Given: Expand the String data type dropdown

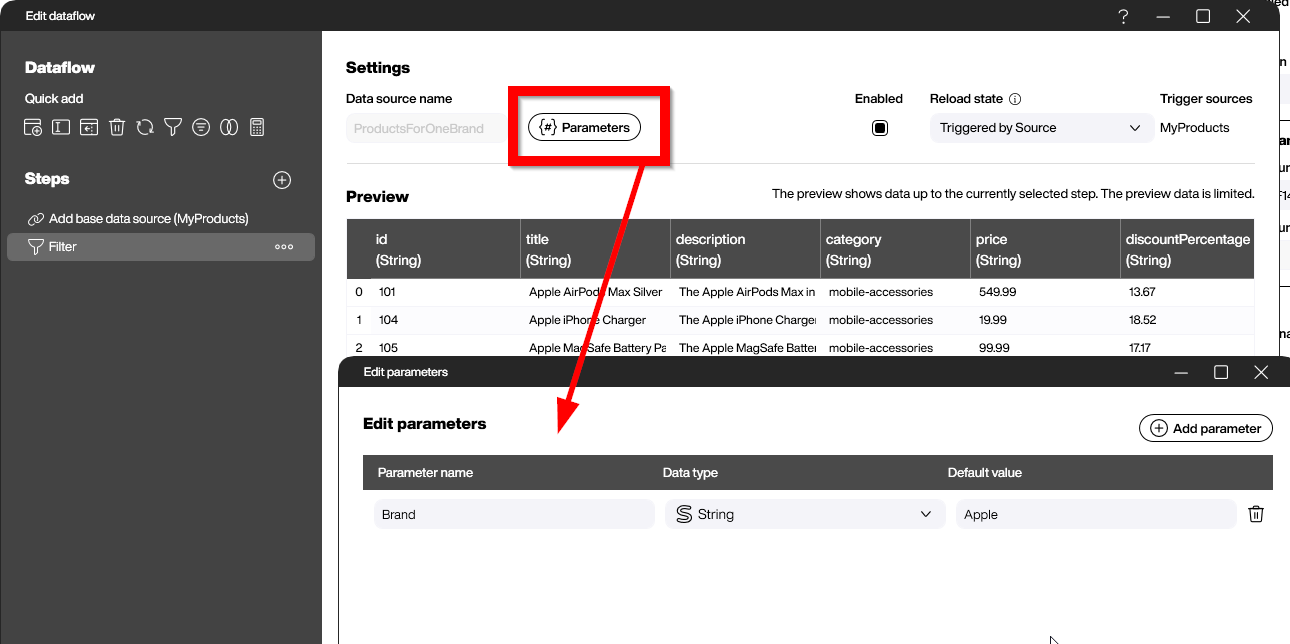Looking at the screenshot, I should click(x=804, y=514).
